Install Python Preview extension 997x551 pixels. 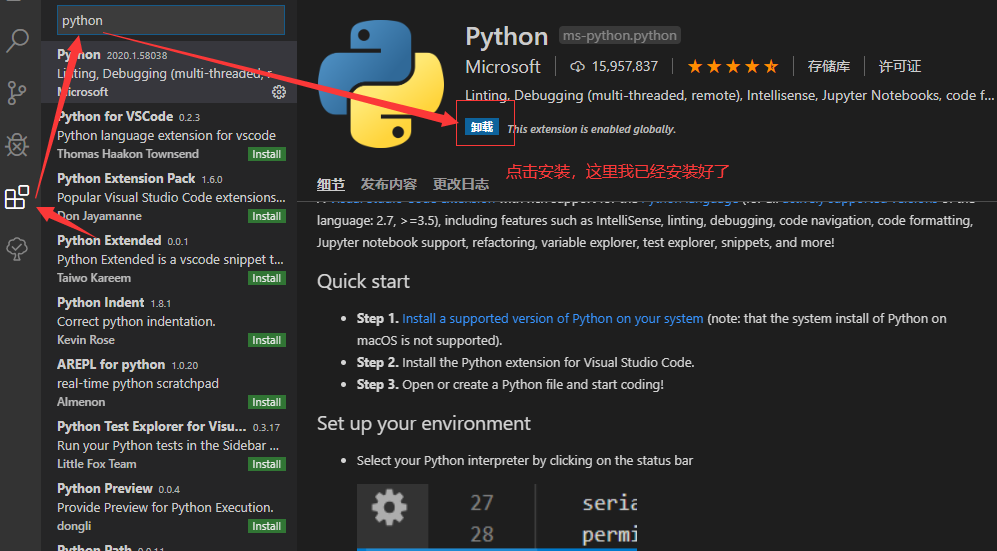(266, 526)
